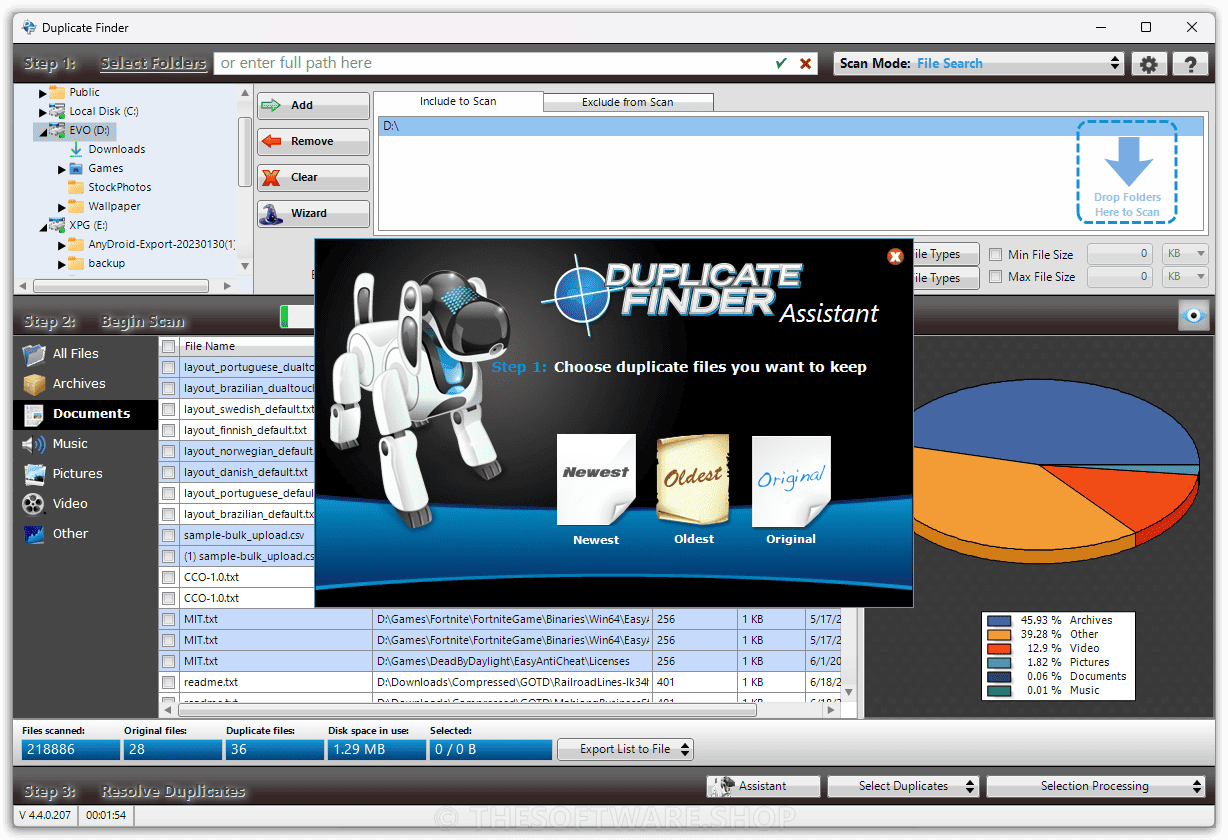Open help with the question mark icon
The width and height of the screenshot is (1228, 840).
1190,64
